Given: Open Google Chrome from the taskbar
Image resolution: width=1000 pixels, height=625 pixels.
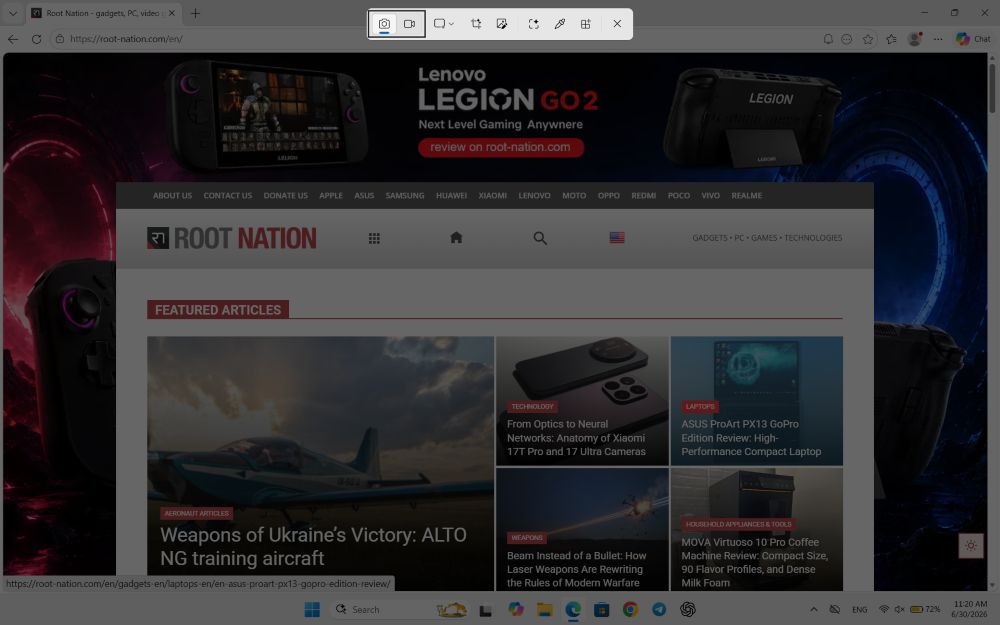Looking at the screenshot, I should [x=630, y=610].
